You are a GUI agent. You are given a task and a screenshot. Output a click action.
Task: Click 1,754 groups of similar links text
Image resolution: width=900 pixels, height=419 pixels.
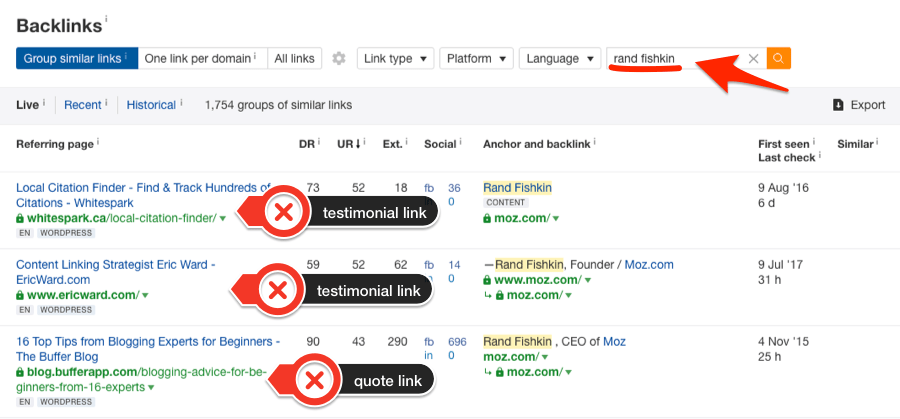coord(278,105)
